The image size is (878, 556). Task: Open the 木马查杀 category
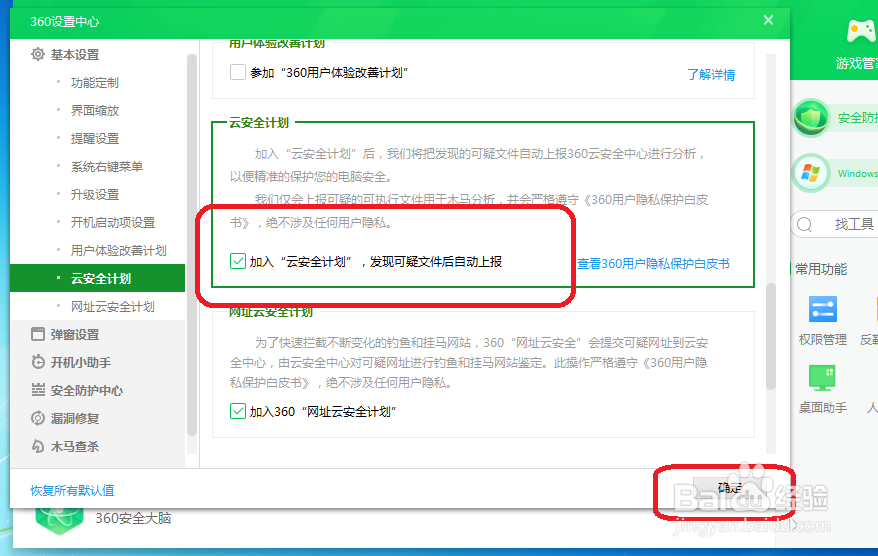tap(74, 447)
